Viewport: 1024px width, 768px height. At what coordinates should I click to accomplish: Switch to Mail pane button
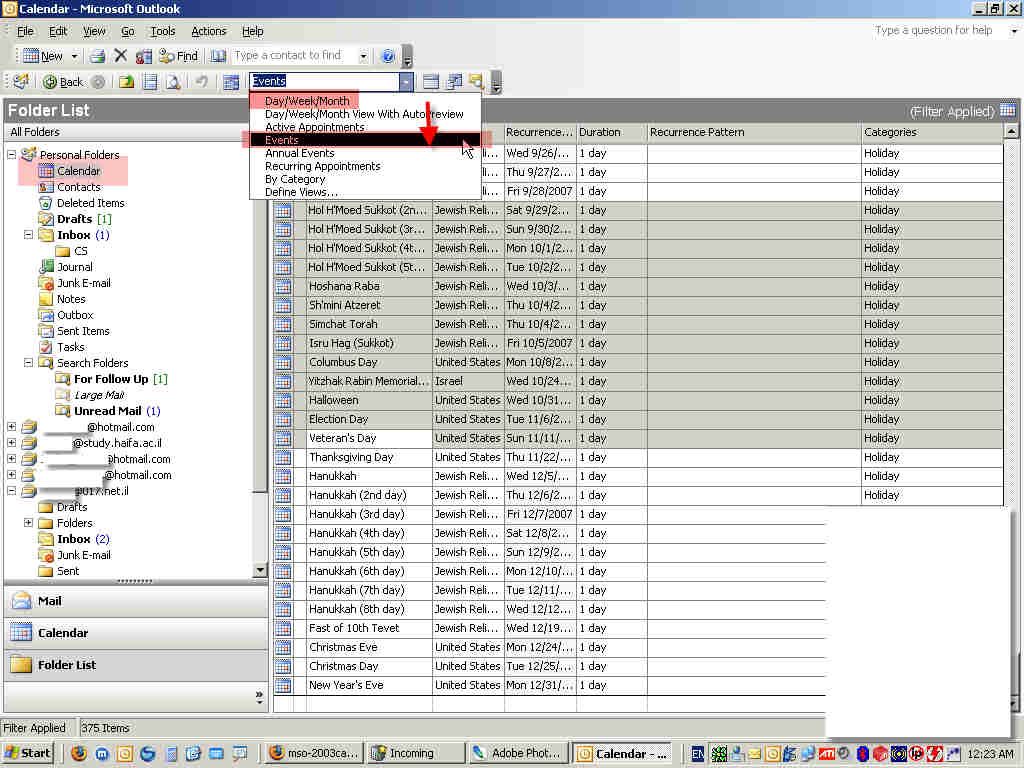(136, 601)
